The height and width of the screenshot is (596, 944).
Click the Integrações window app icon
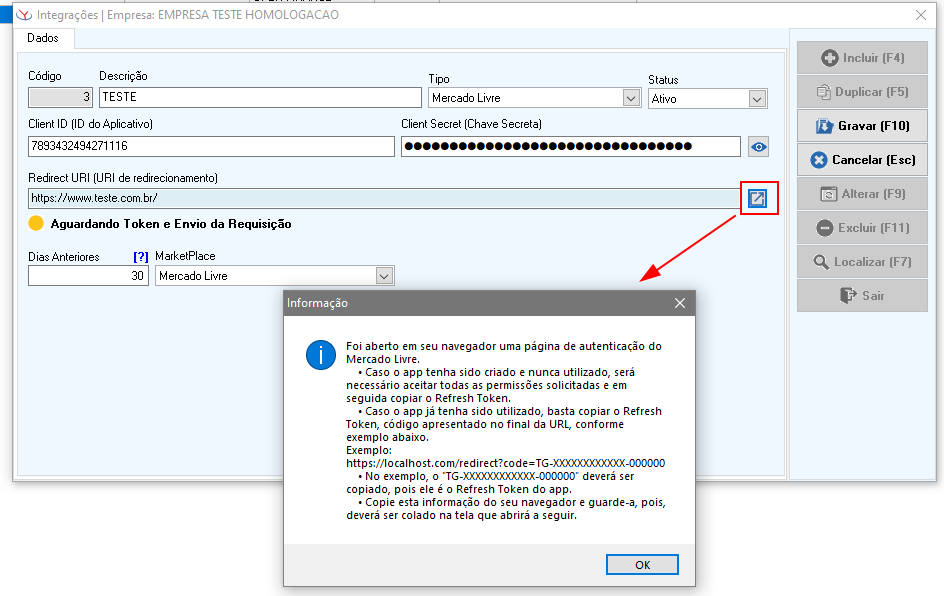[24, 14]
